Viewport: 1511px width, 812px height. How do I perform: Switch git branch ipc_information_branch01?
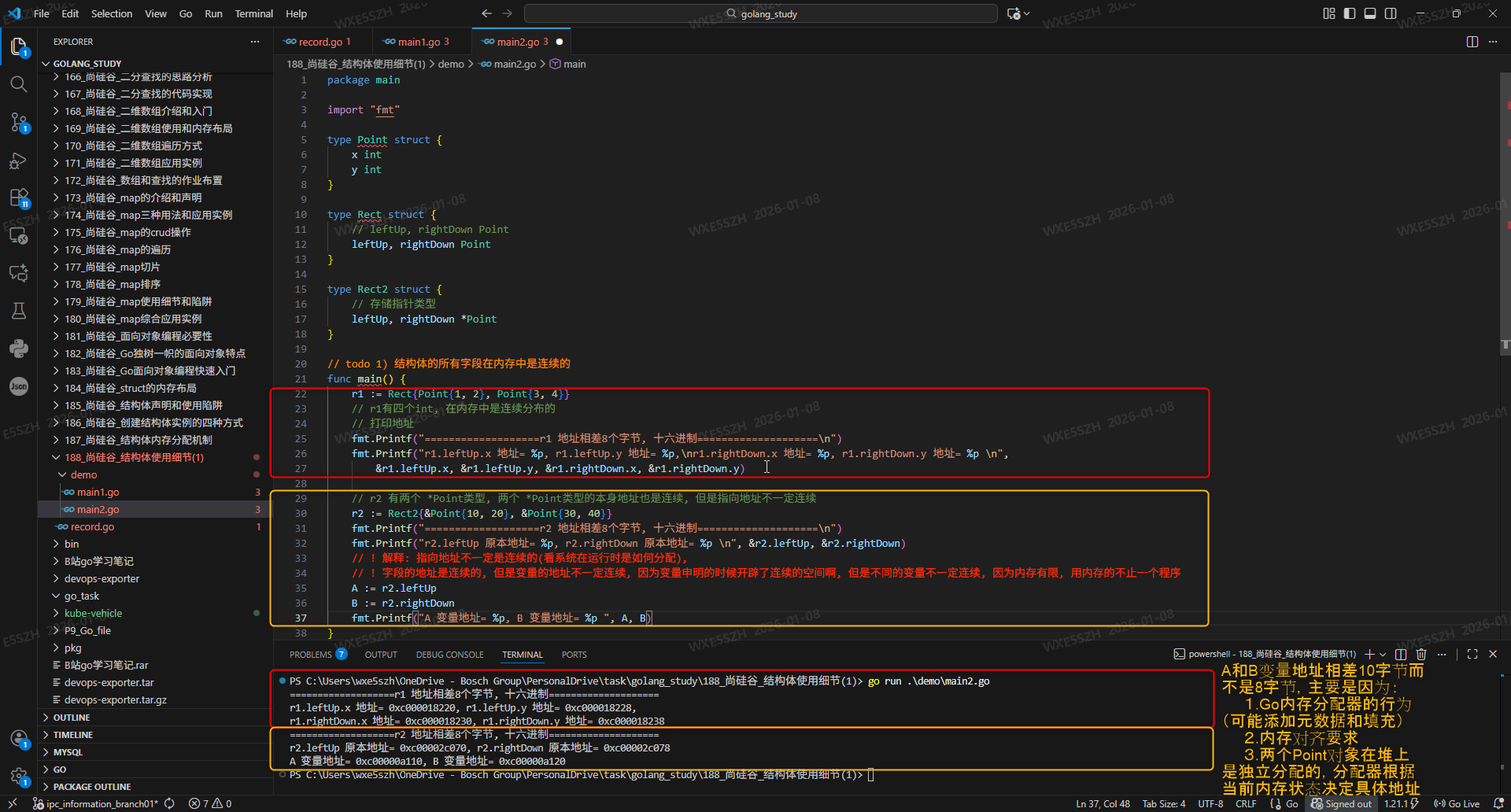click(x=95, y=803)
